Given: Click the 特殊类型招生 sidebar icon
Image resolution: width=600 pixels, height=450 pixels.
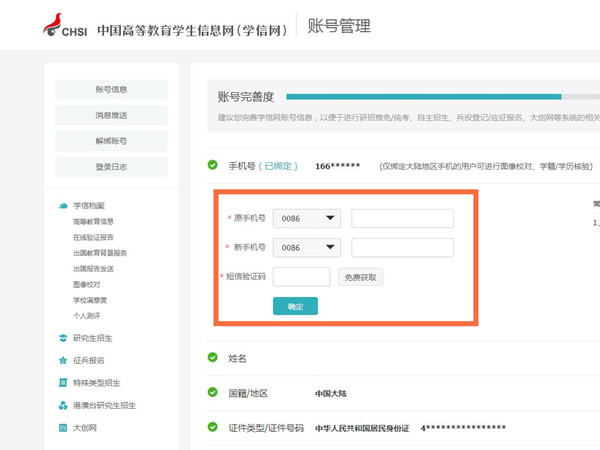Looking at the screenshot, I should point(63,382).
